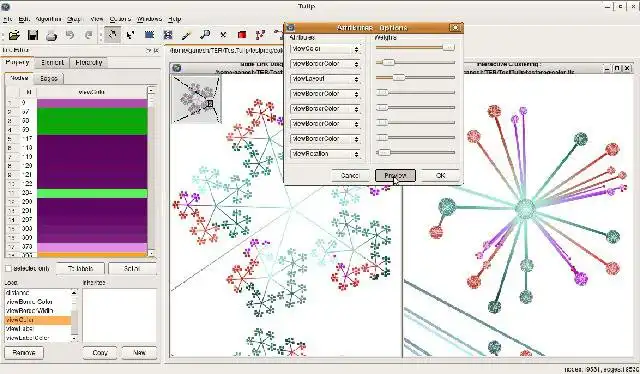Click the Copy button
Screen dimensions: 640x374
(x=100, y=353)
